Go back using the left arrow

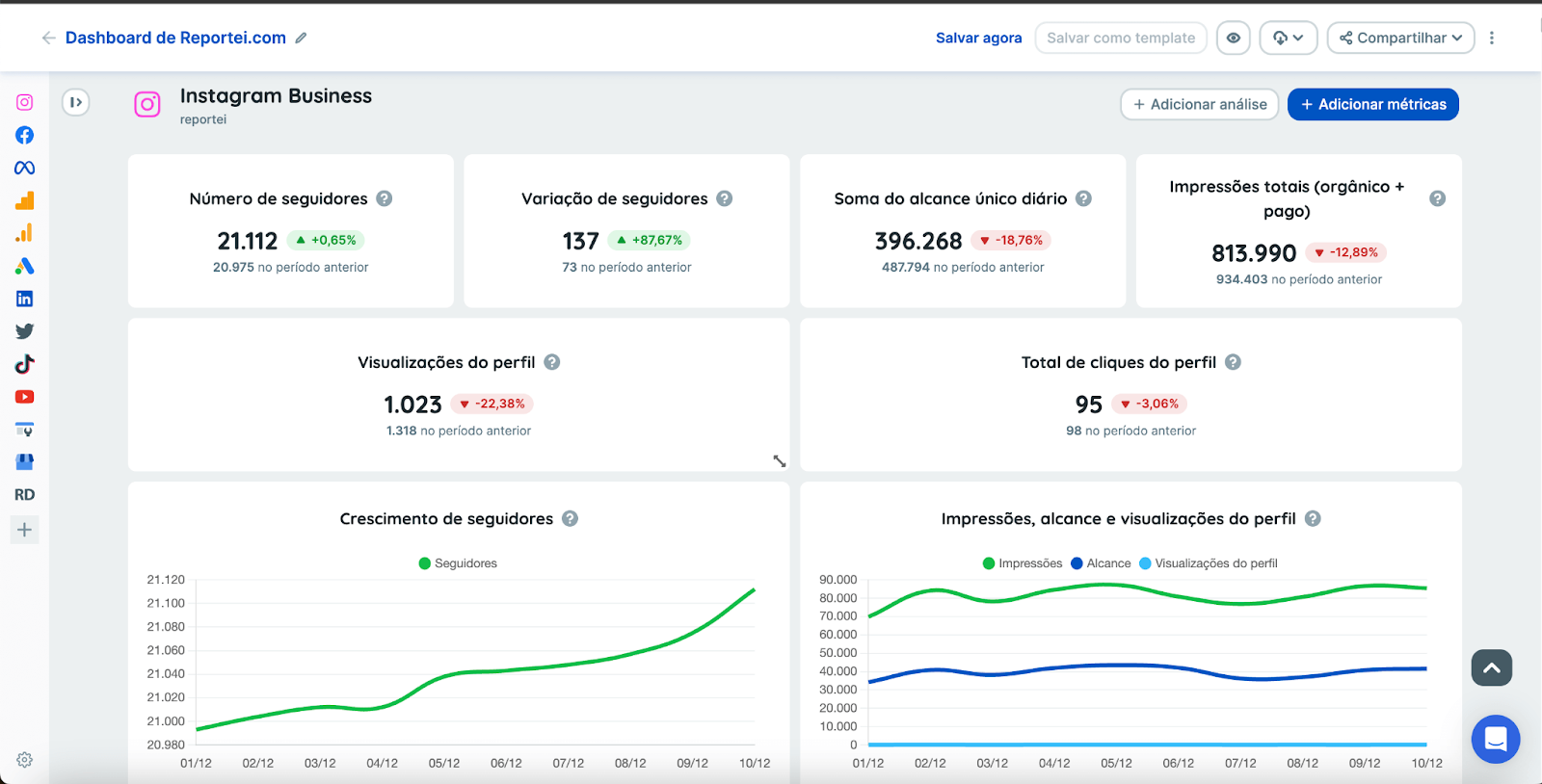coord(48,38)
